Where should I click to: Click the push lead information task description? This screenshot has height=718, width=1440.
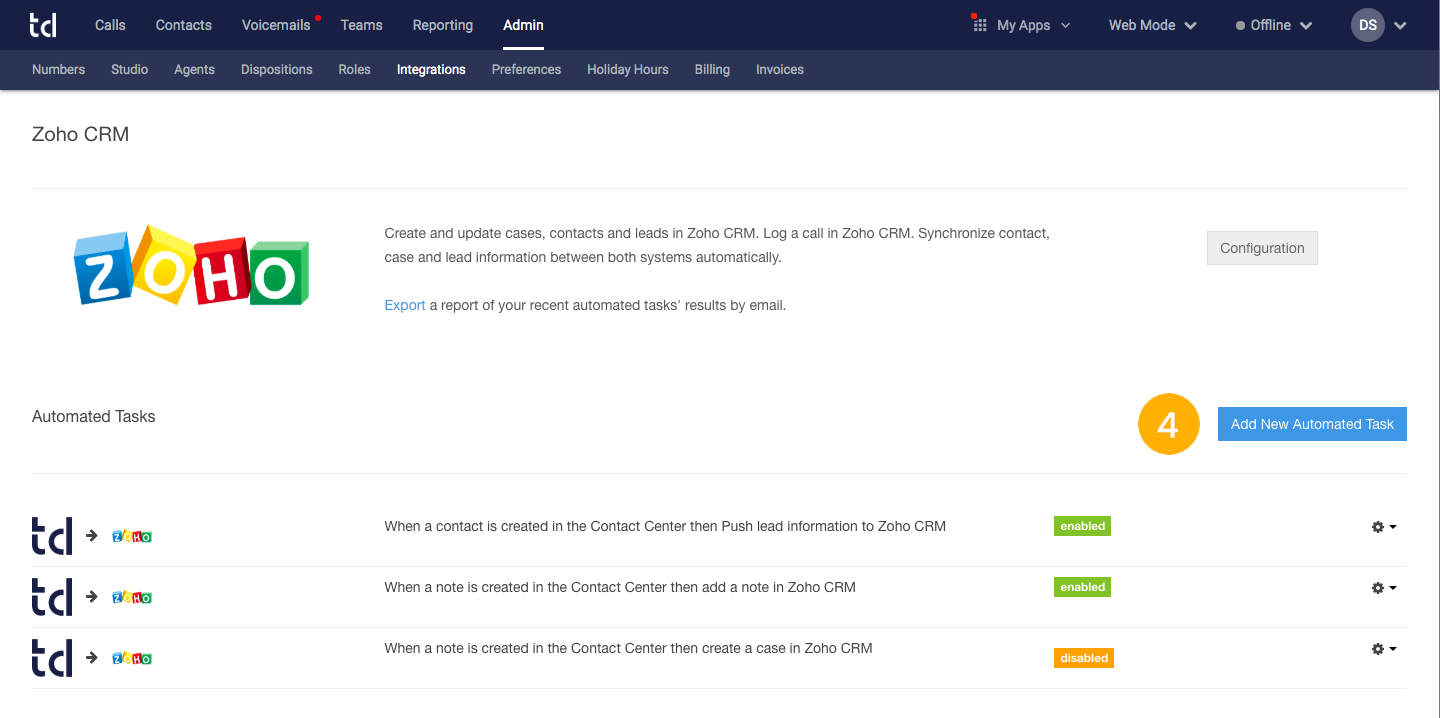tap(665, 526)
